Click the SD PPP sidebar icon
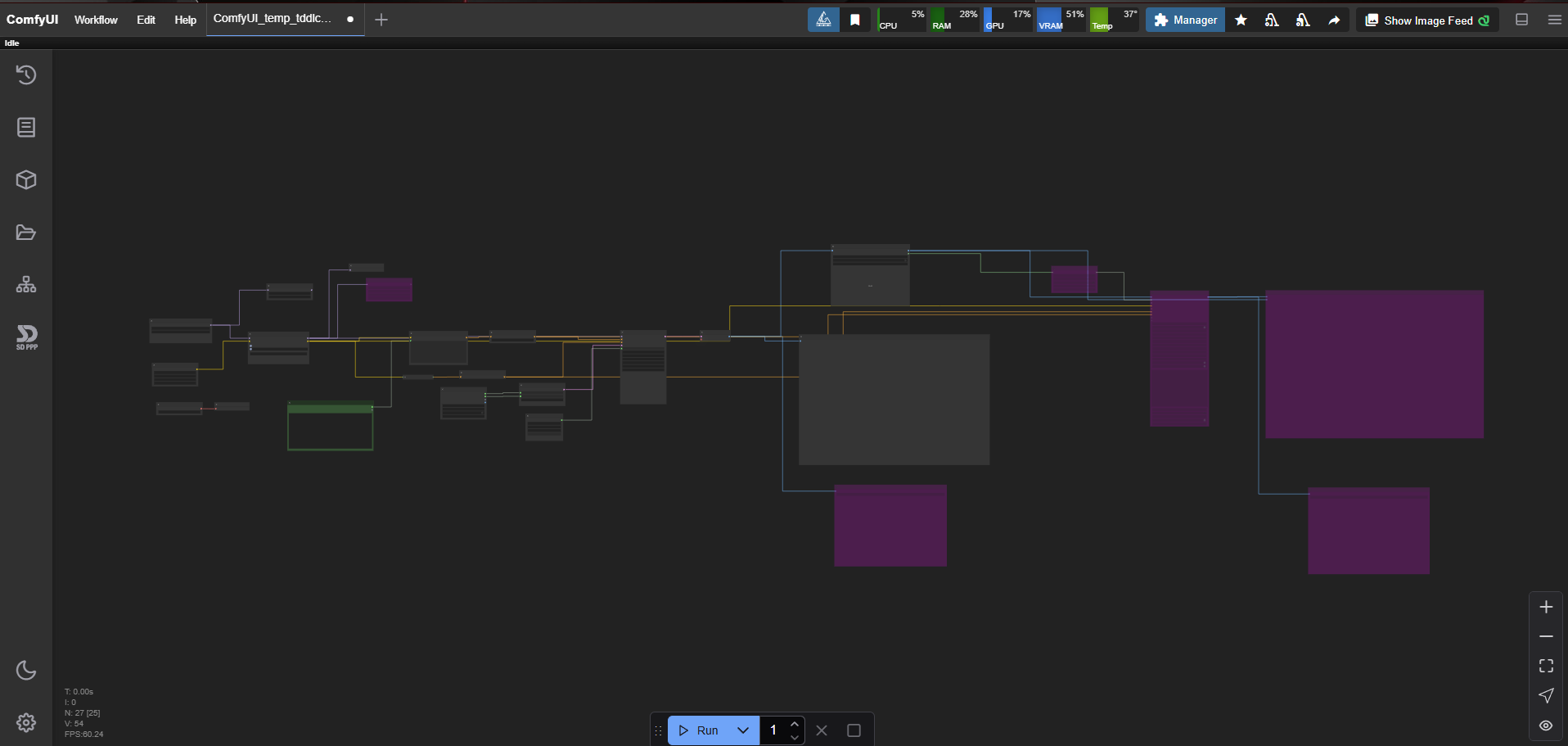This screenshot has width=1568, height=746. click(26, 337)
